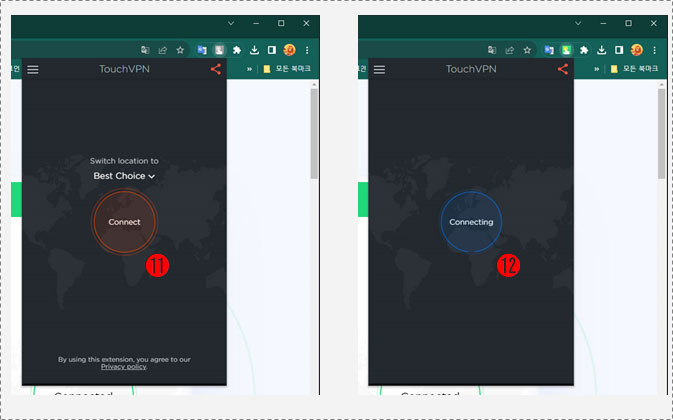
Task: Open downloads icon in right browser
Action: 601,50
